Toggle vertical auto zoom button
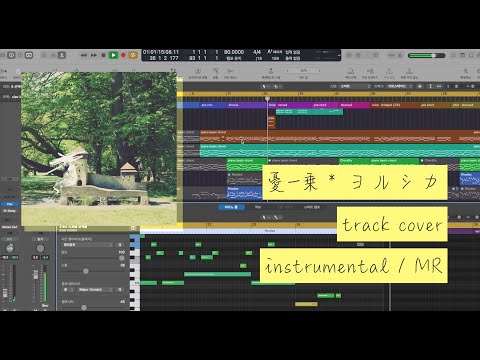 [431, 86]
